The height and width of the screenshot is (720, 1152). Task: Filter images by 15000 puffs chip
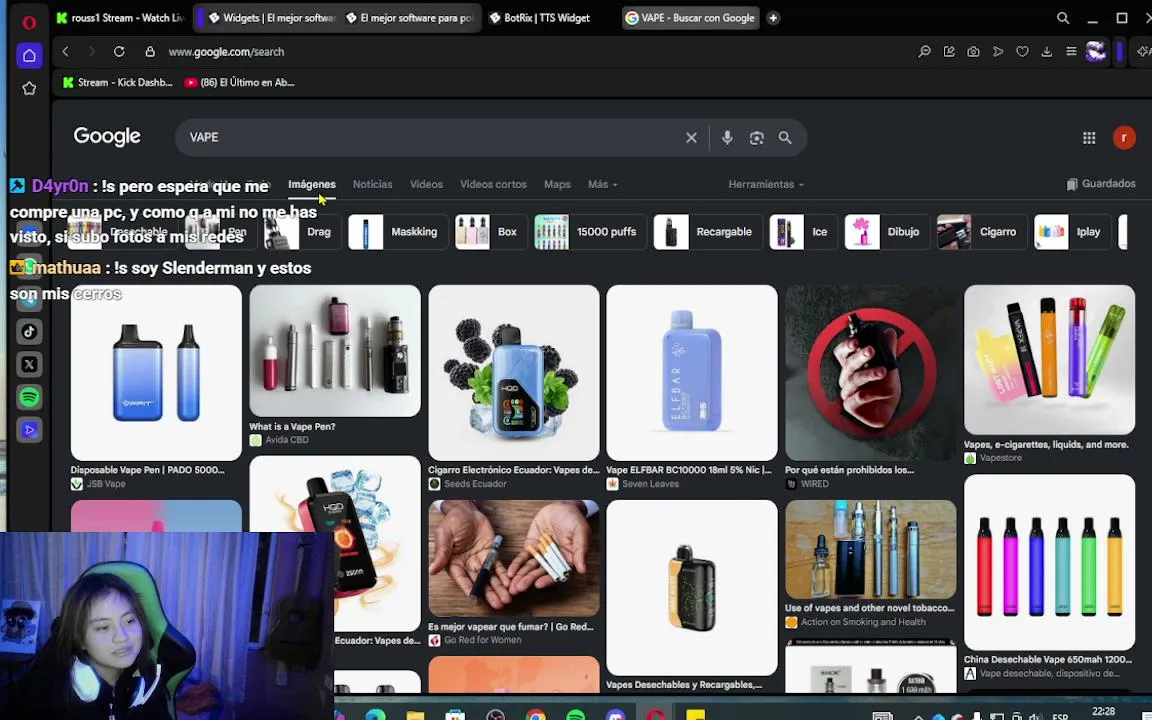pos(590,231)
